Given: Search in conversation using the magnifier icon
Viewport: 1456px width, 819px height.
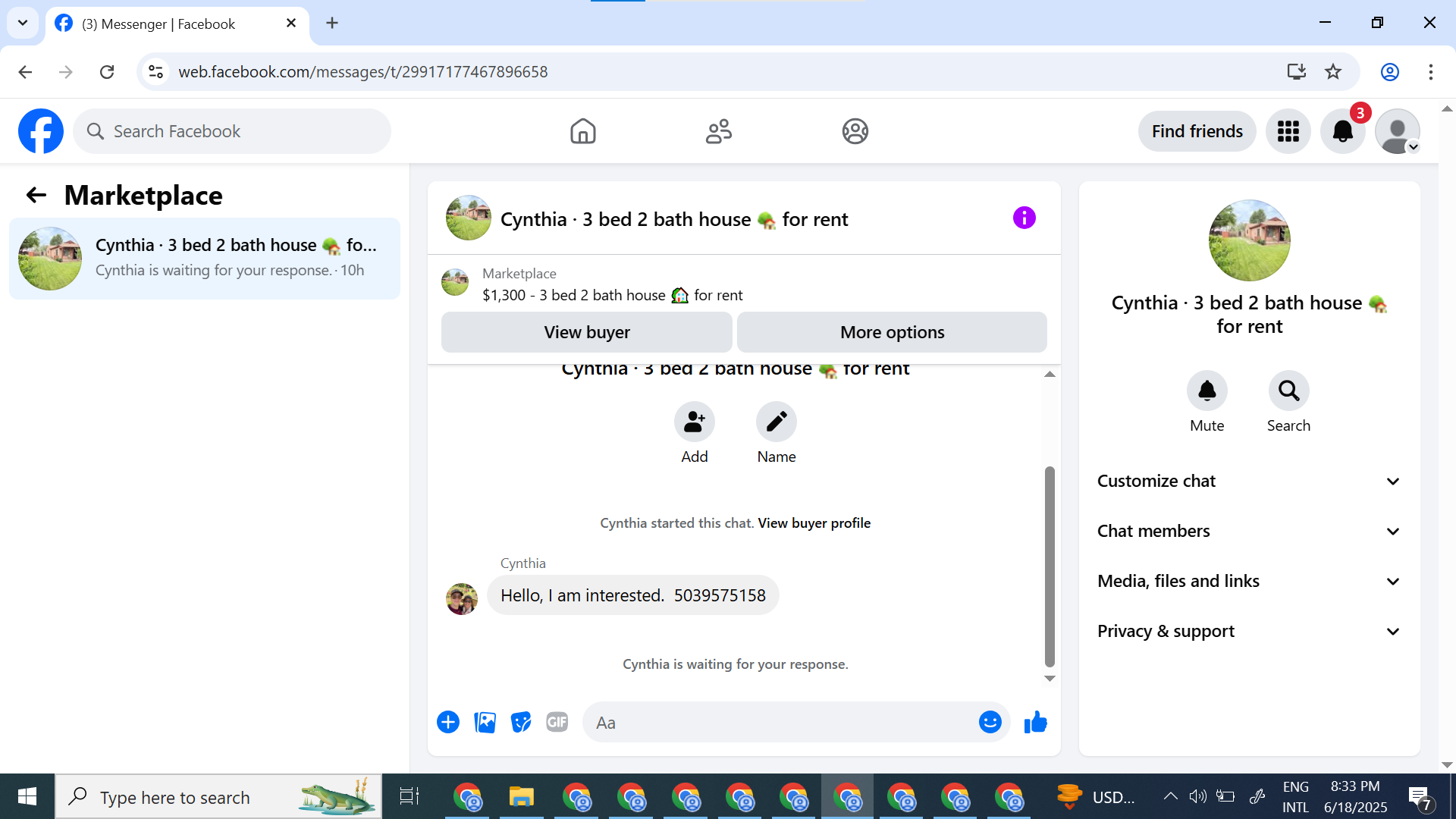Looking at the screenshot, I should [1288, 391].
